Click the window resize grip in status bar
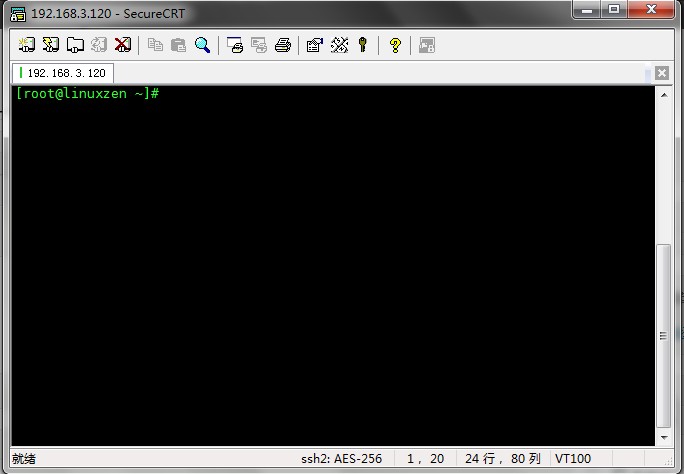This screenshot has width=684, height=474. [x=669, y=460]
